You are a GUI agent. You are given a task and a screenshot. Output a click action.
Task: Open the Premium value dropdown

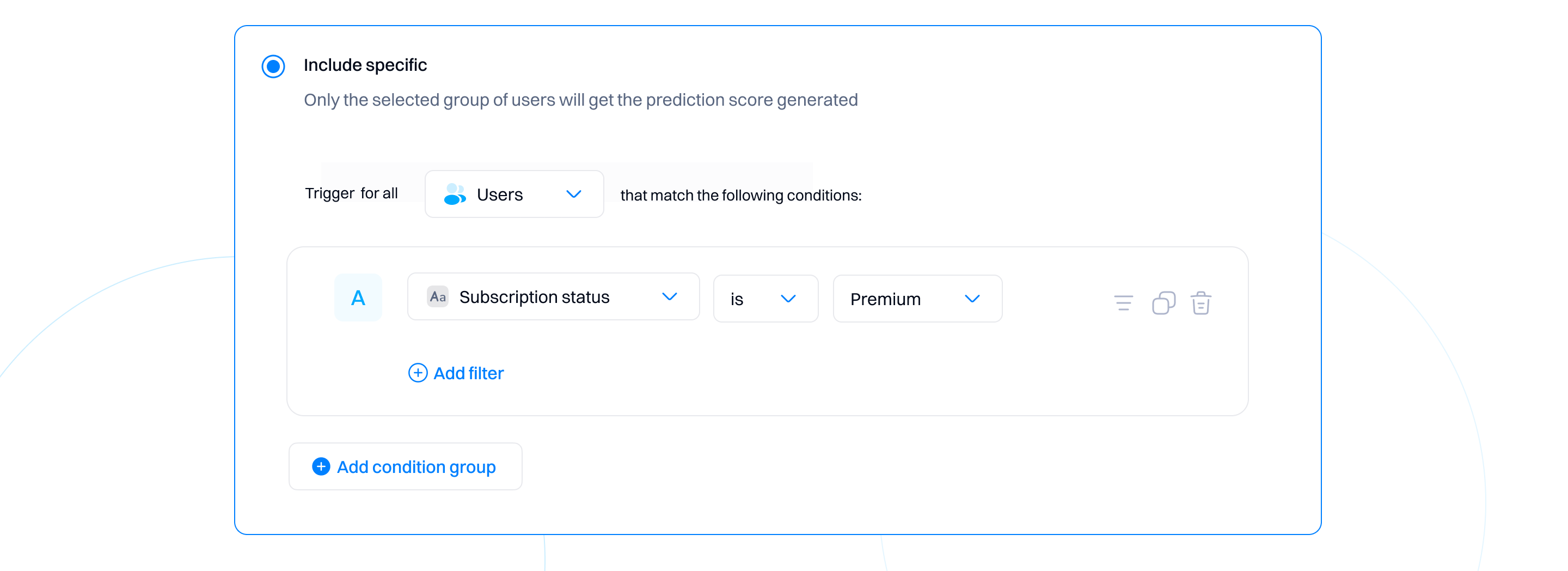point(916,299)
